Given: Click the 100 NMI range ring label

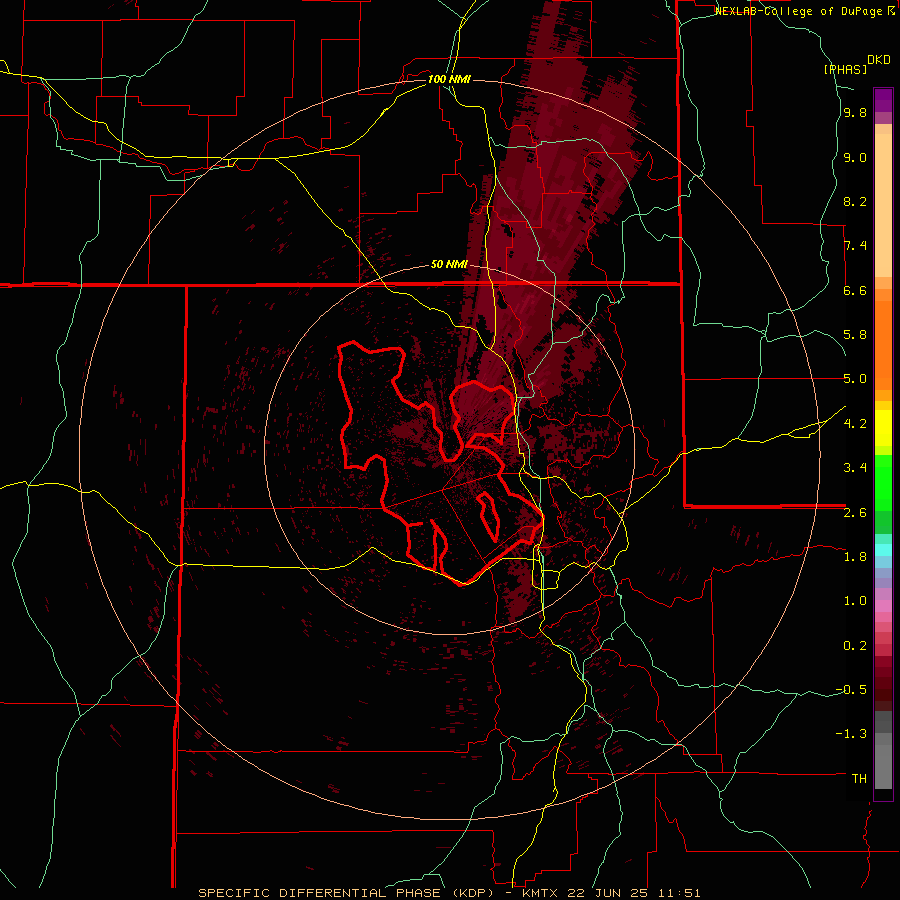Looking at the screenshot, I should click(449, 79).
